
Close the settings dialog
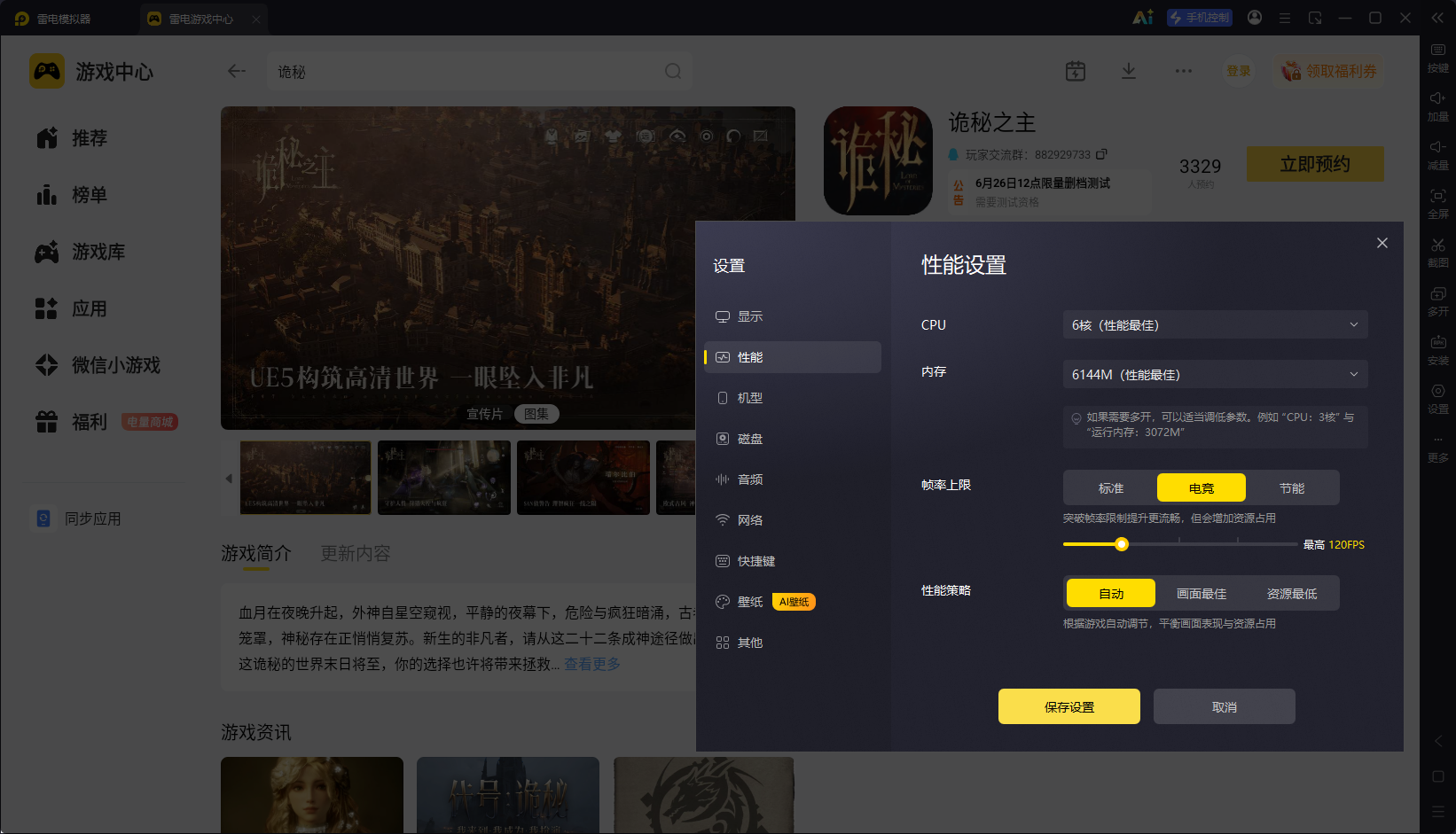click(1382, 243)
